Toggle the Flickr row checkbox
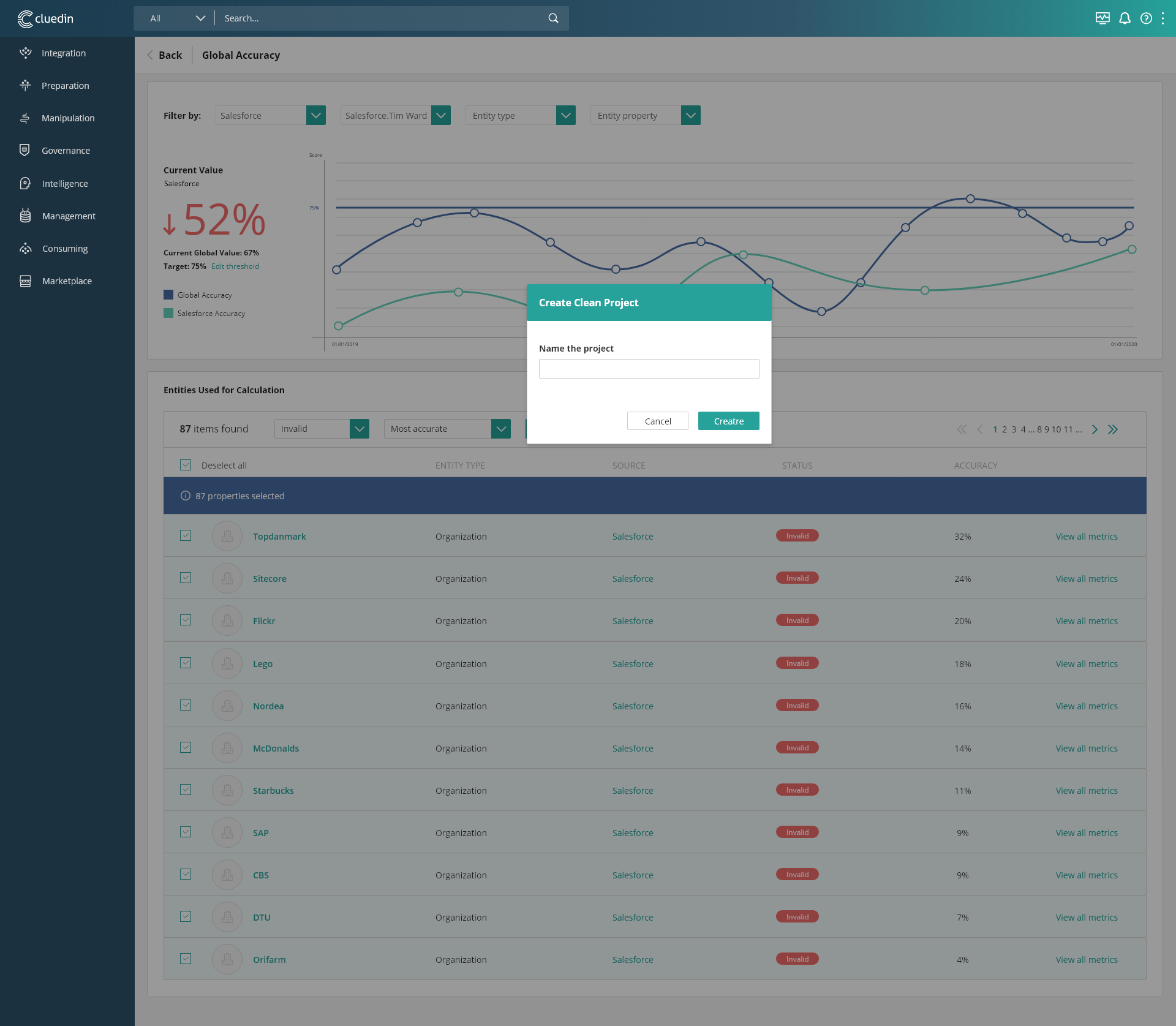Screen dimensions: 1176x1026 (x=186, y=620)
